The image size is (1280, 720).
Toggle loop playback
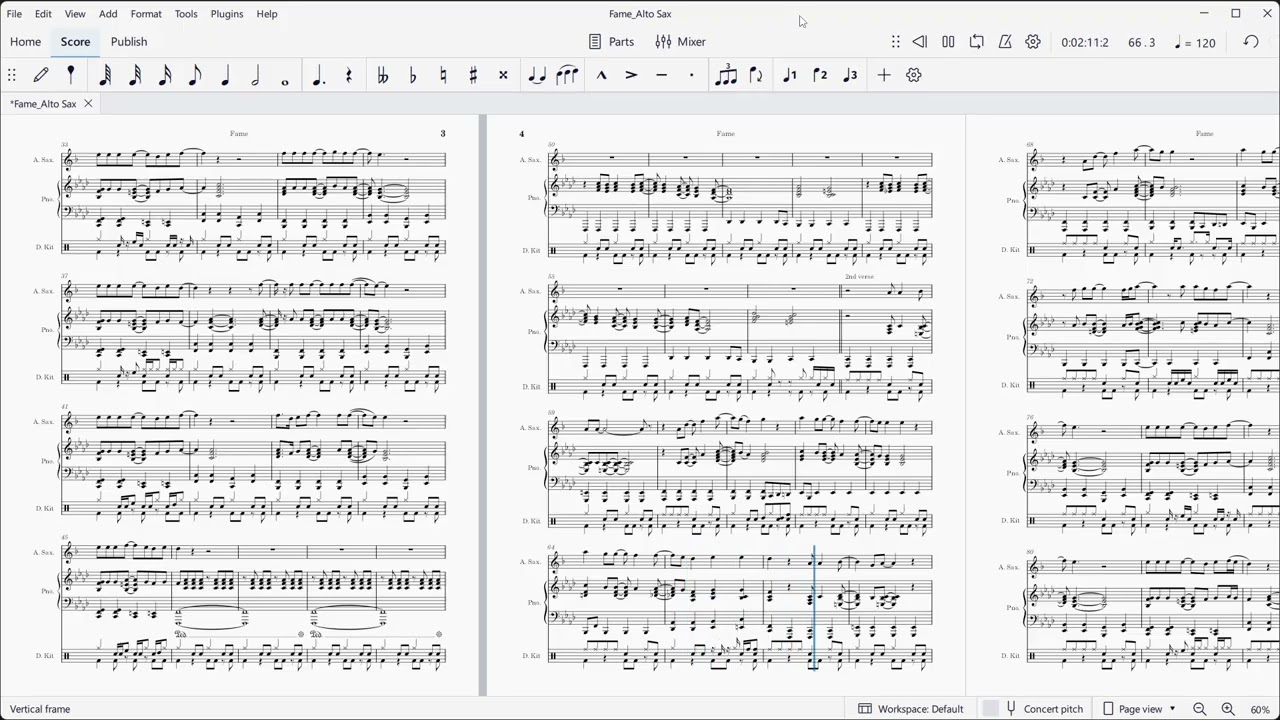(x=977, y=42)
